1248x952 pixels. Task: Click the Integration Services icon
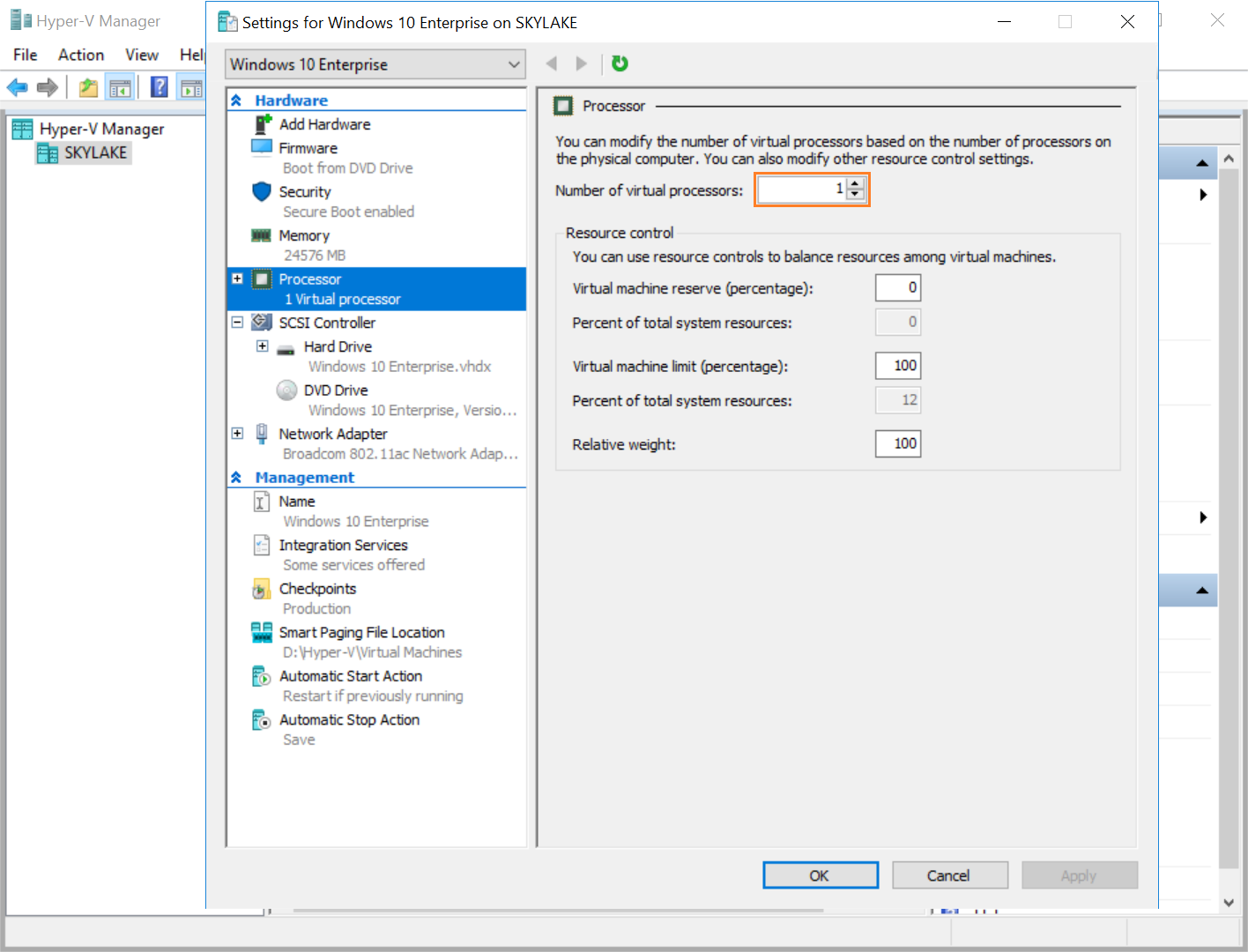pyautogui.click(x=262, y=546)
